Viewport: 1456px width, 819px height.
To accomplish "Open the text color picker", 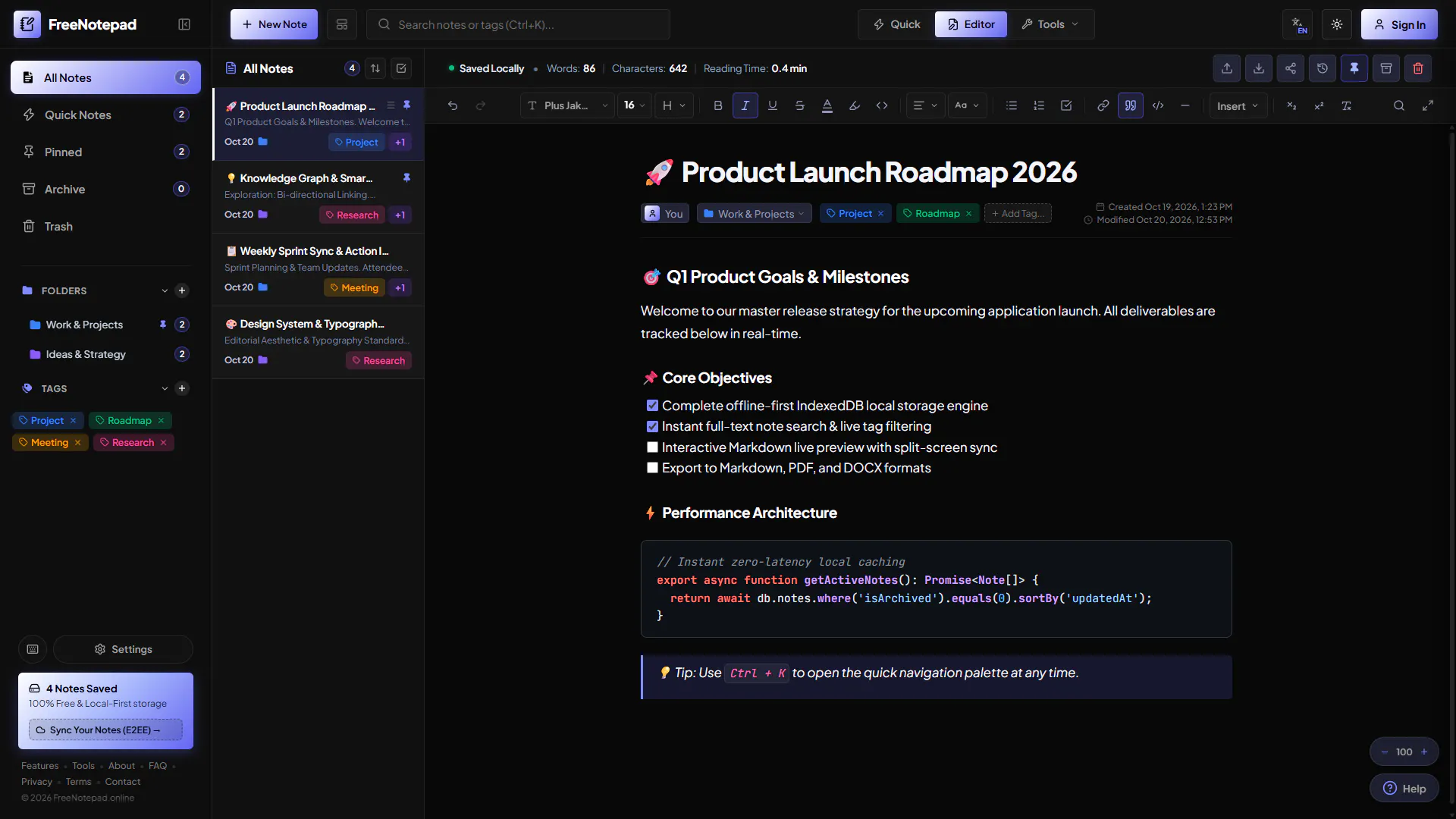I will pos(827,105).
